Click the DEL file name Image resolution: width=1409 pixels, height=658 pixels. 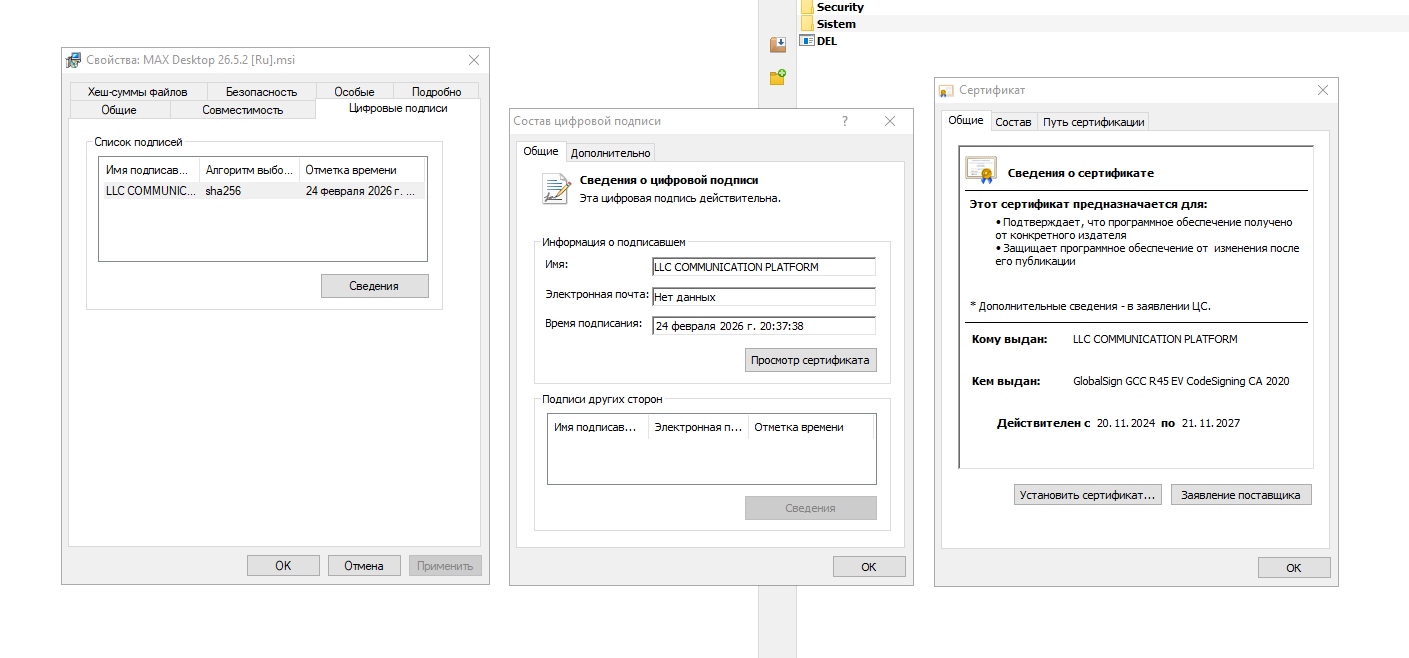827,41
